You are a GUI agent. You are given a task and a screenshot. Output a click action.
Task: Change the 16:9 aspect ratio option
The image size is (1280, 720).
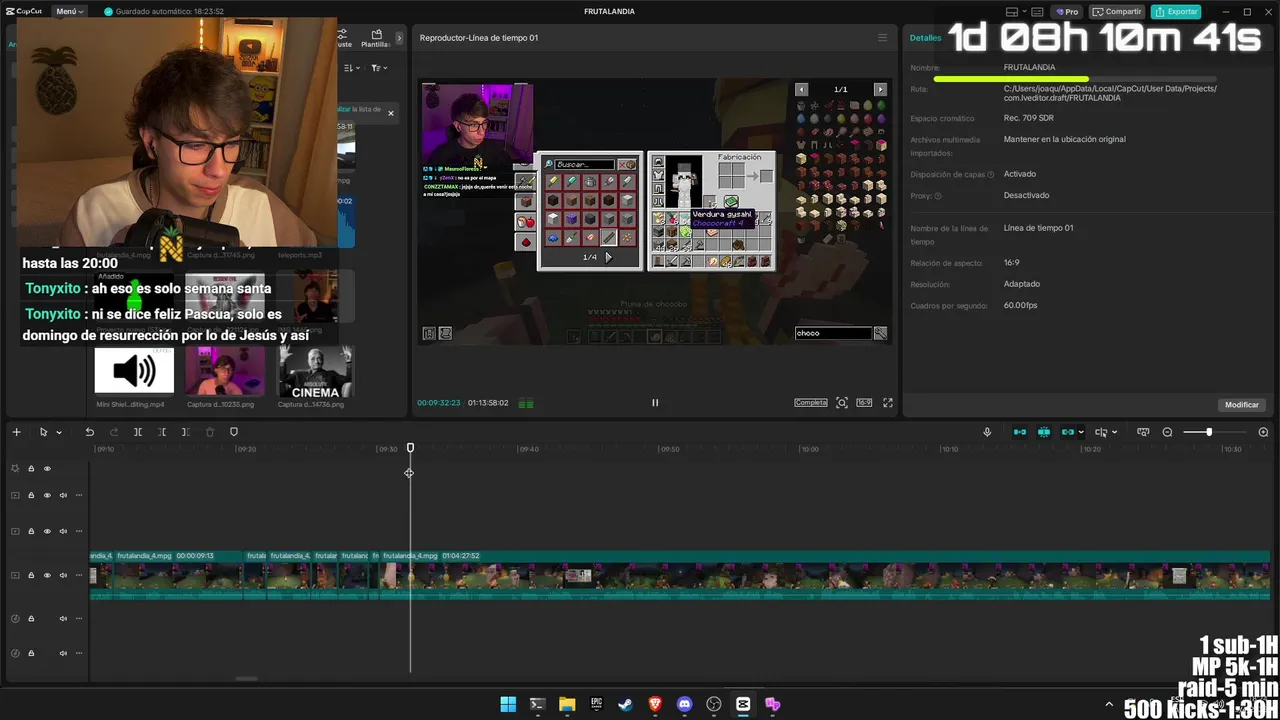tap(864, 403)
